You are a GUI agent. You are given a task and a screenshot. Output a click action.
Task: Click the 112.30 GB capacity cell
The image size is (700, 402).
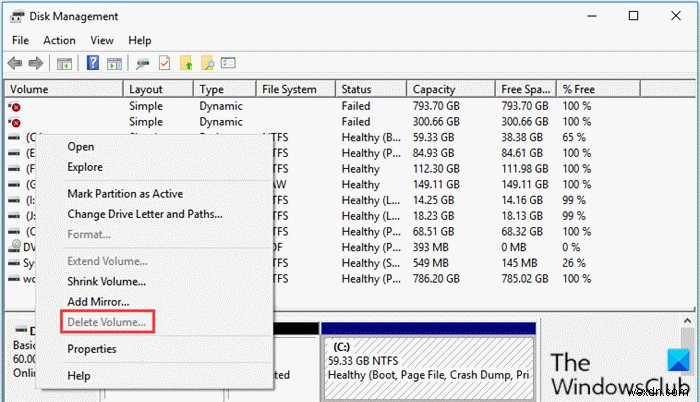436,169
